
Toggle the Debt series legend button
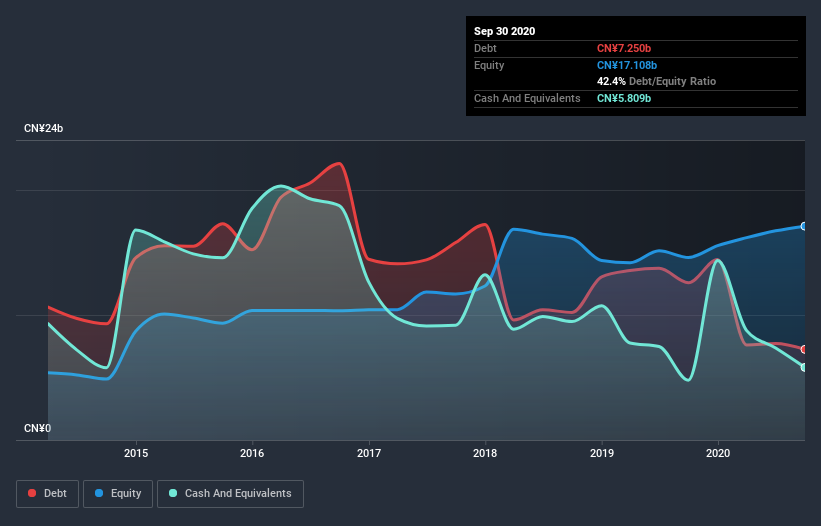(48, 494)
